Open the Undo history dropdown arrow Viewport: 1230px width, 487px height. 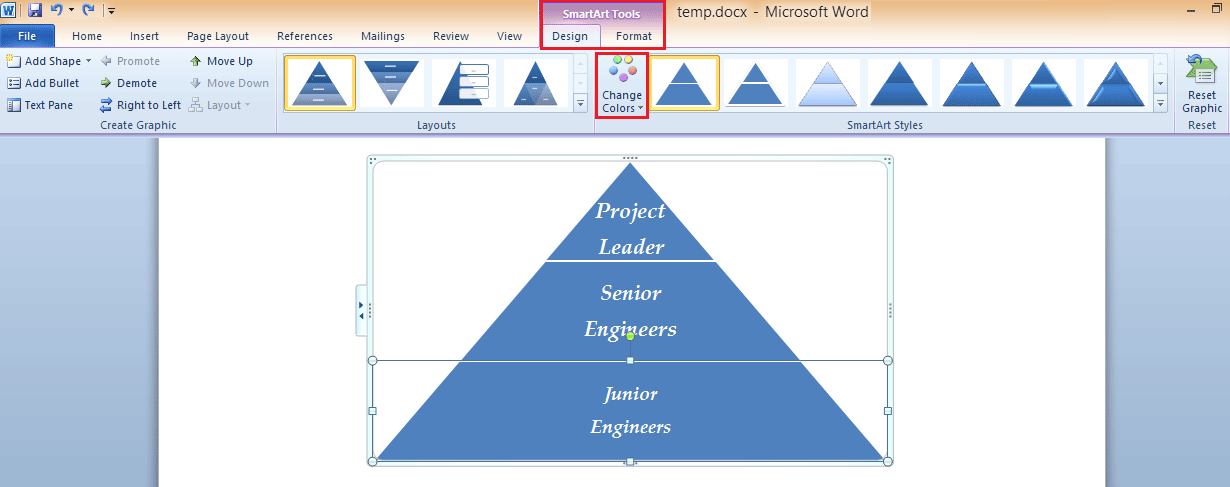(71, 10)
